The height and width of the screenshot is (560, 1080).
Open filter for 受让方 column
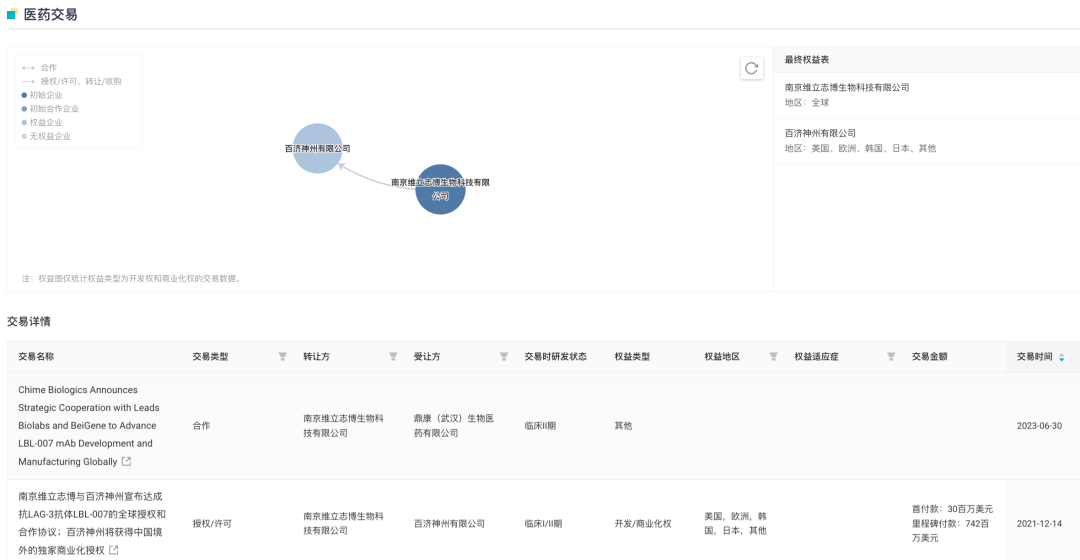point(504,356)
